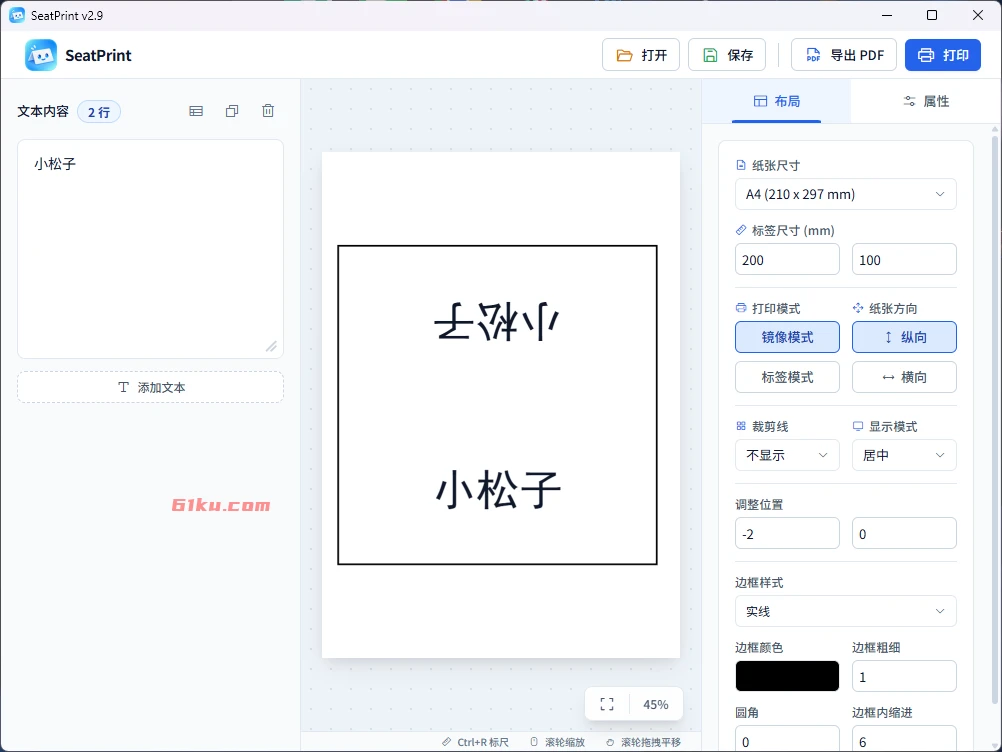Image resolution: width=1002 pixels, height=752 pixels.
Task: Click the 边框粗细 field showing 1
Action: pos(904,676)
